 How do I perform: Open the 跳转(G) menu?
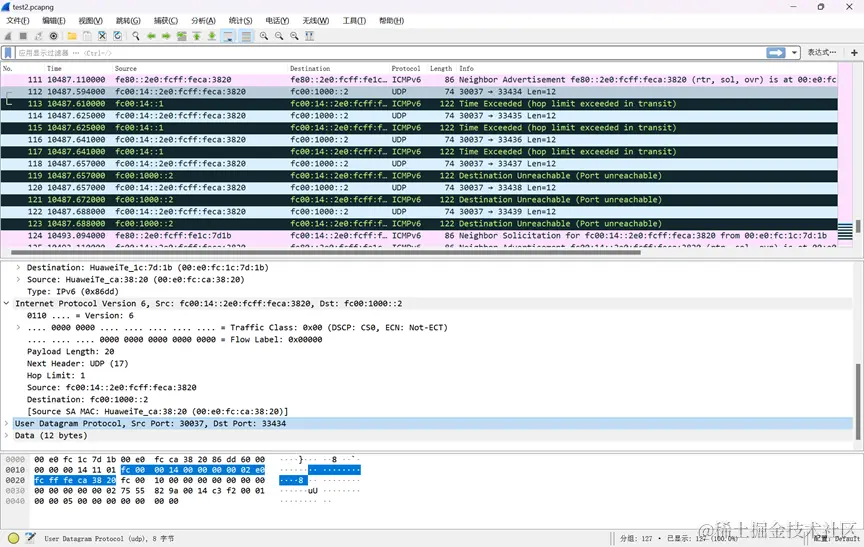(128, 20)
